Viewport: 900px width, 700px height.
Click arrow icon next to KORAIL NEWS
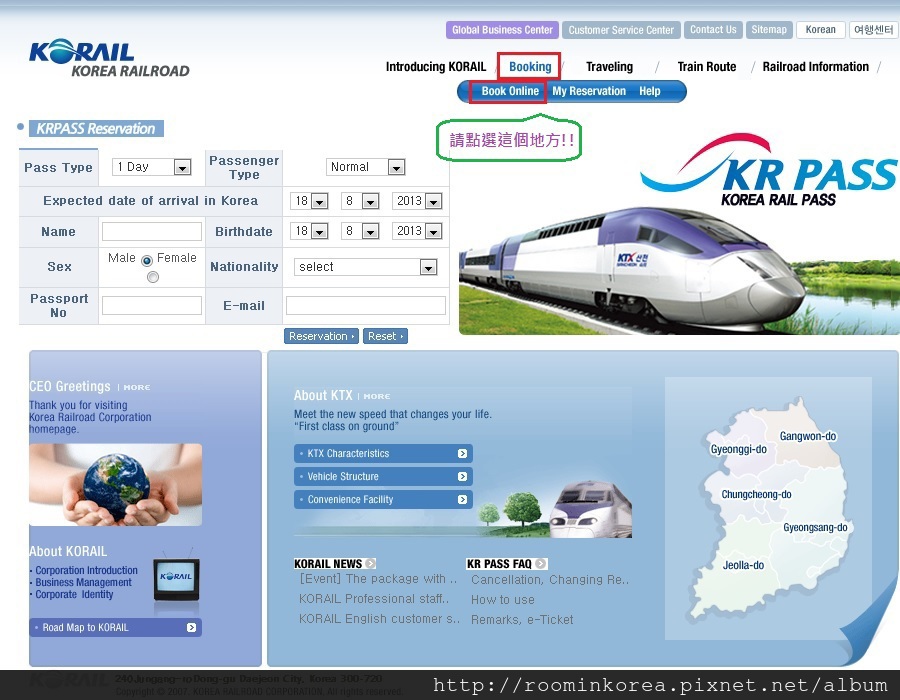[x=370, y=563]
